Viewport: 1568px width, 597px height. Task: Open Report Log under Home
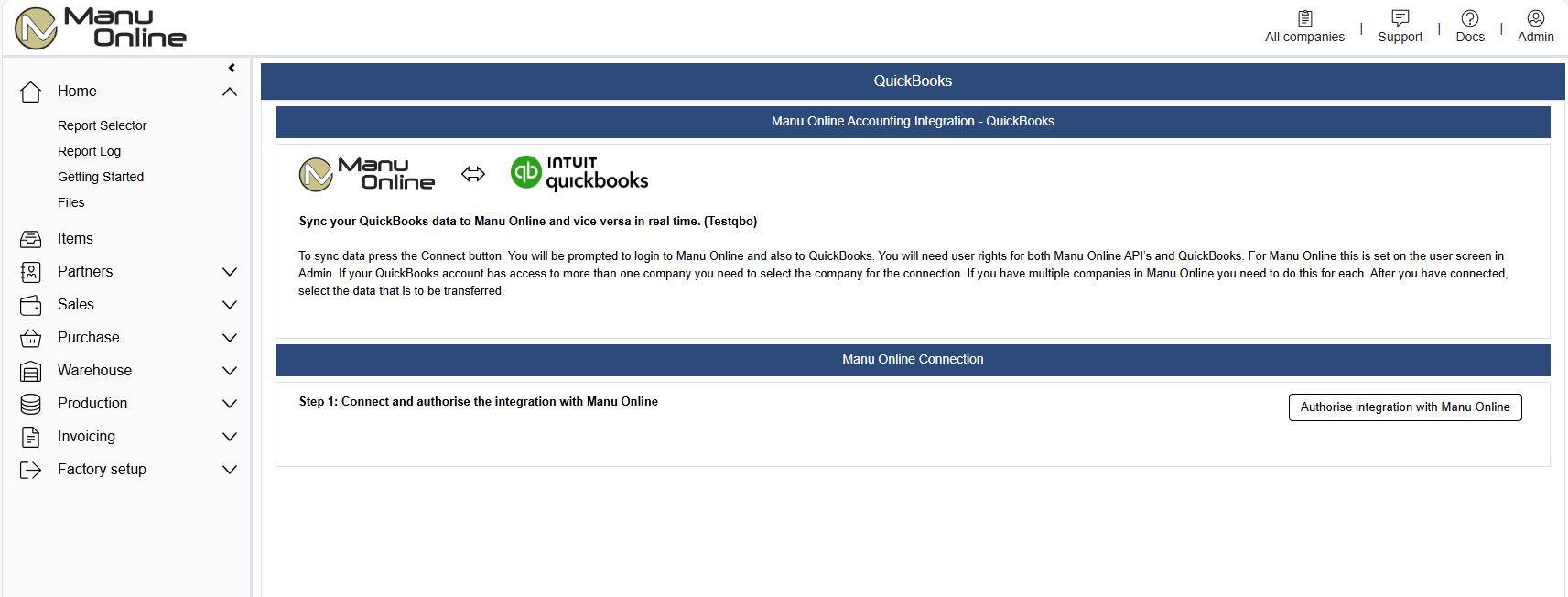89,151
